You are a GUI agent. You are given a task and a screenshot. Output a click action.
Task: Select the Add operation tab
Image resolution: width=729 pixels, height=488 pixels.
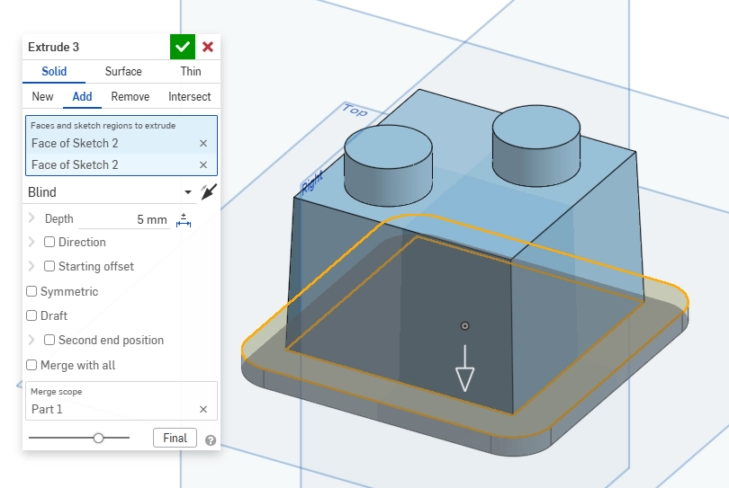[82, 97]
